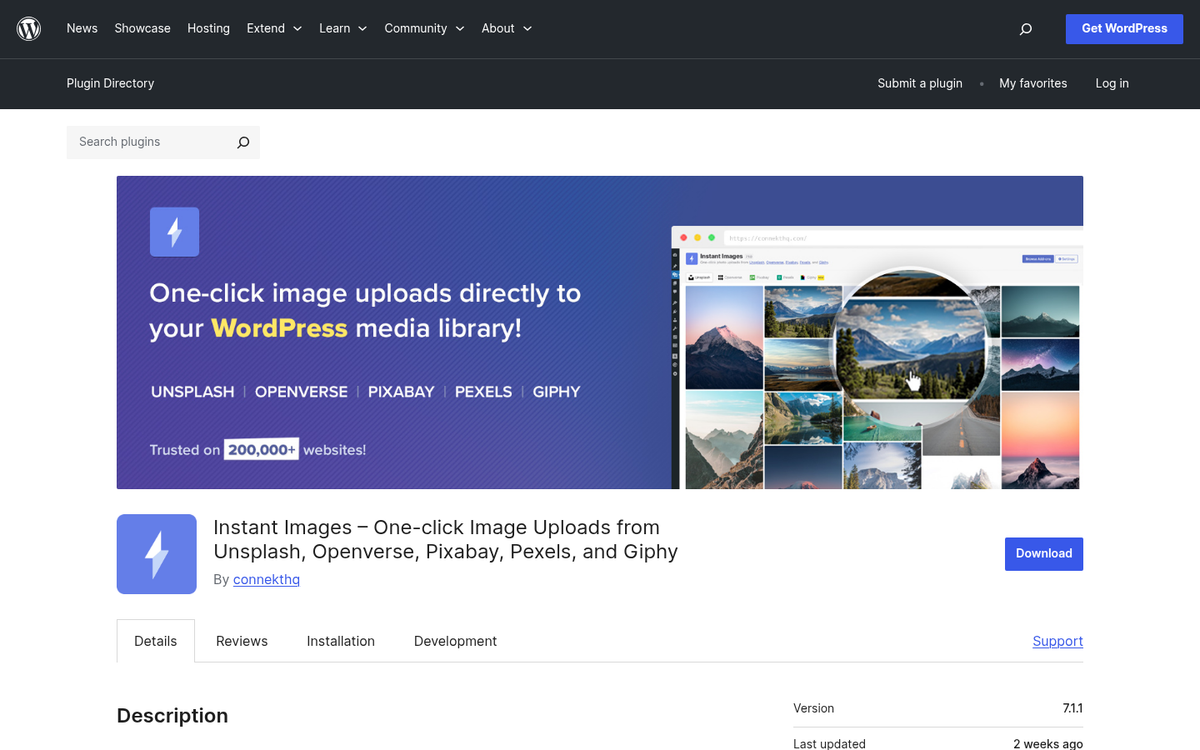Click the magnifying glass in the plugin search box
Viewport: 1200px width, 750px height.
pyautogui.click(x=242, y=142)
